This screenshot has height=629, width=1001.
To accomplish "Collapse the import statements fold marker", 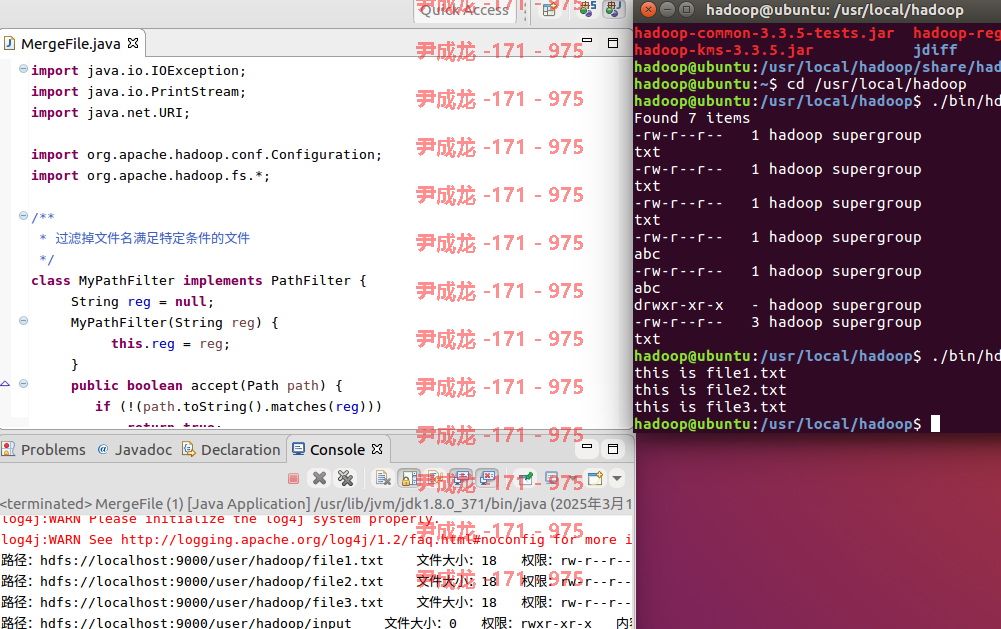I will [x=23, y=68].
